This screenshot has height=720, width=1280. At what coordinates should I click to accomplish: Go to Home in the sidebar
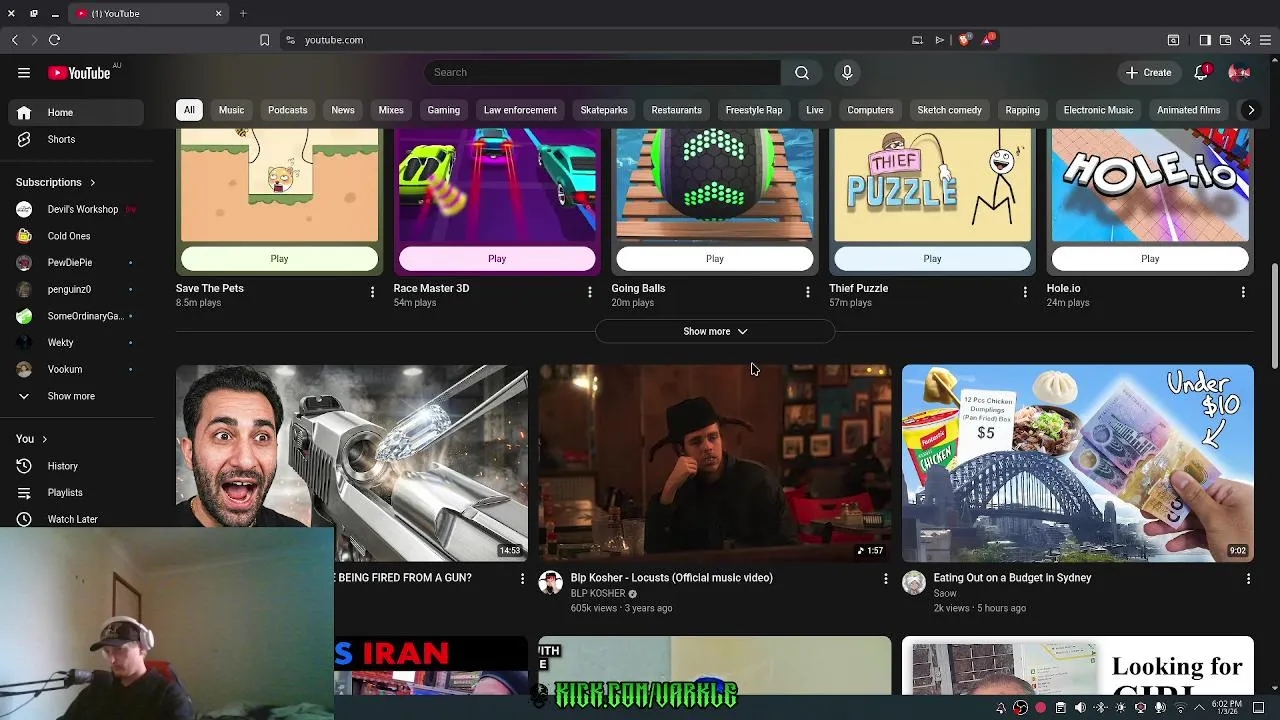(76, 112)
